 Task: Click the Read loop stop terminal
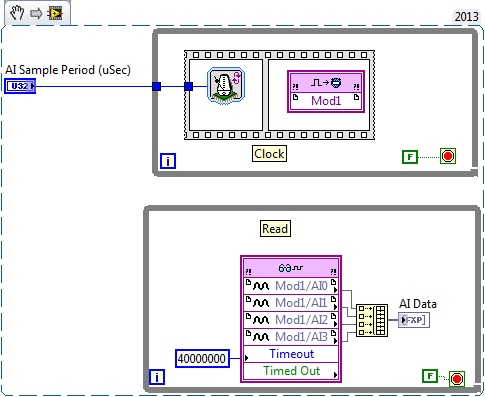pos(457,379)
